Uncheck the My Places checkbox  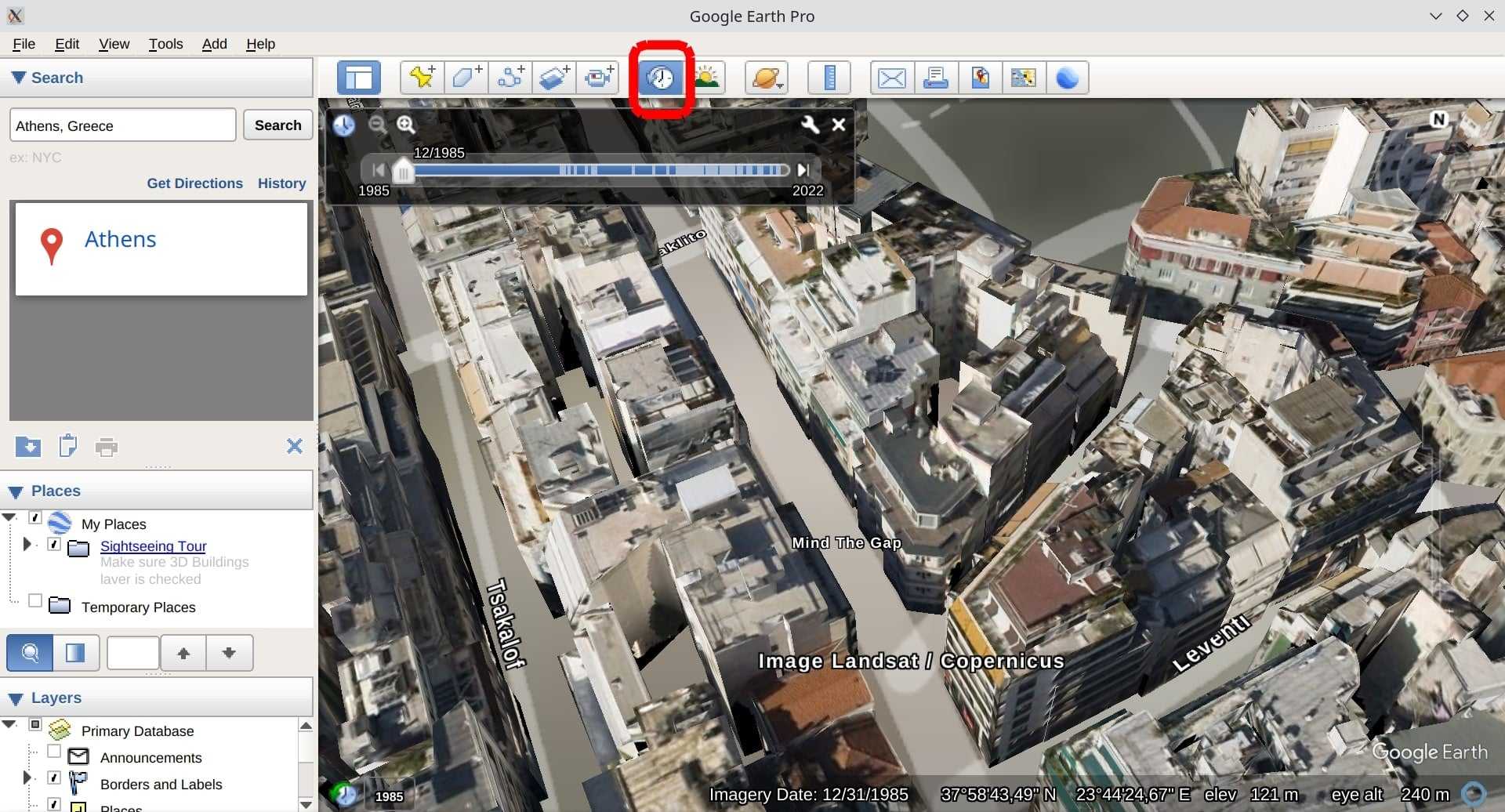(x=35, y=517)
